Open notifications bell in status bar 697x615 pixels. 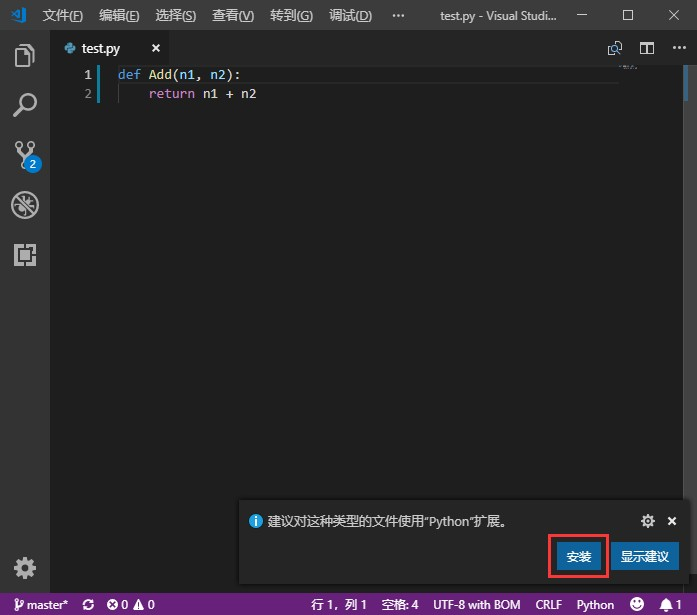click(x=670, y=604)
